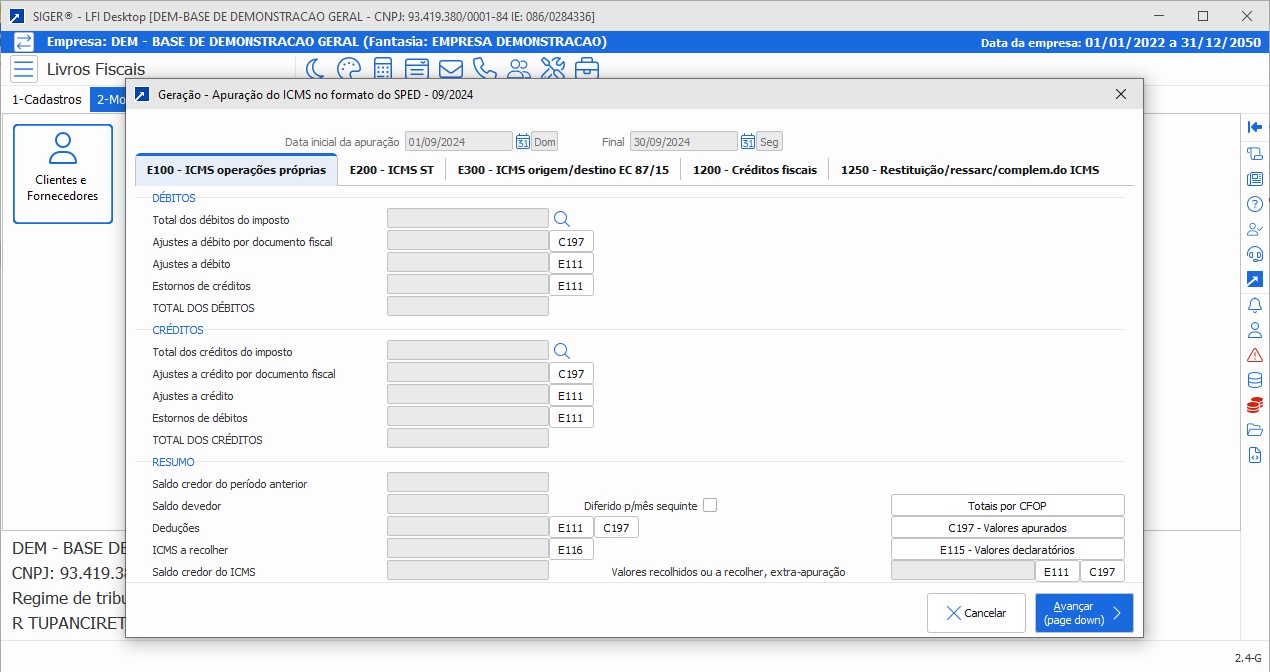Click the envelope mail icon
The height and width of the screenshot is (672, 1270).
pos(450,69)
